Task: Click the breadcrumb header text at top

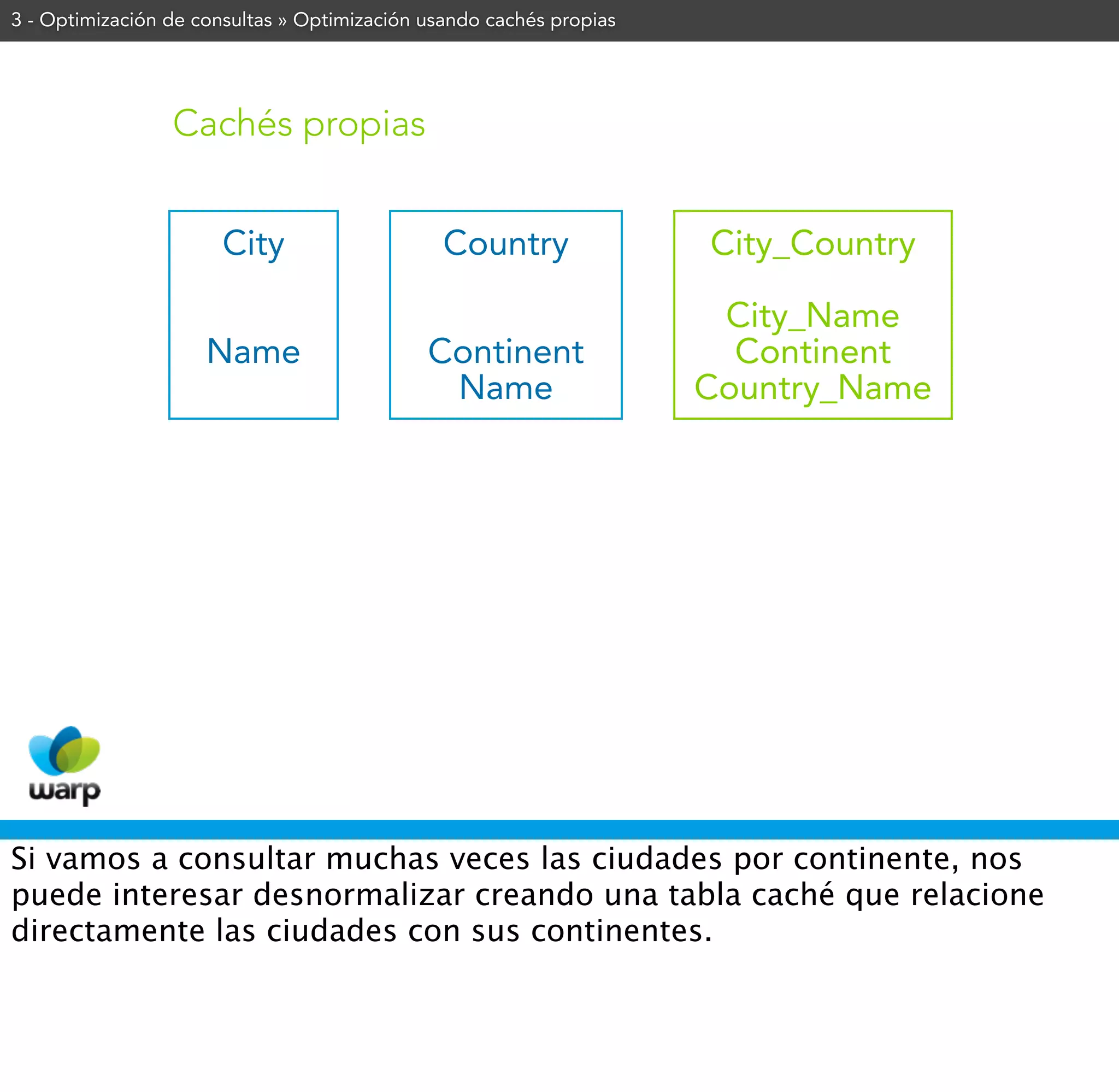Action: click(313, 20)
